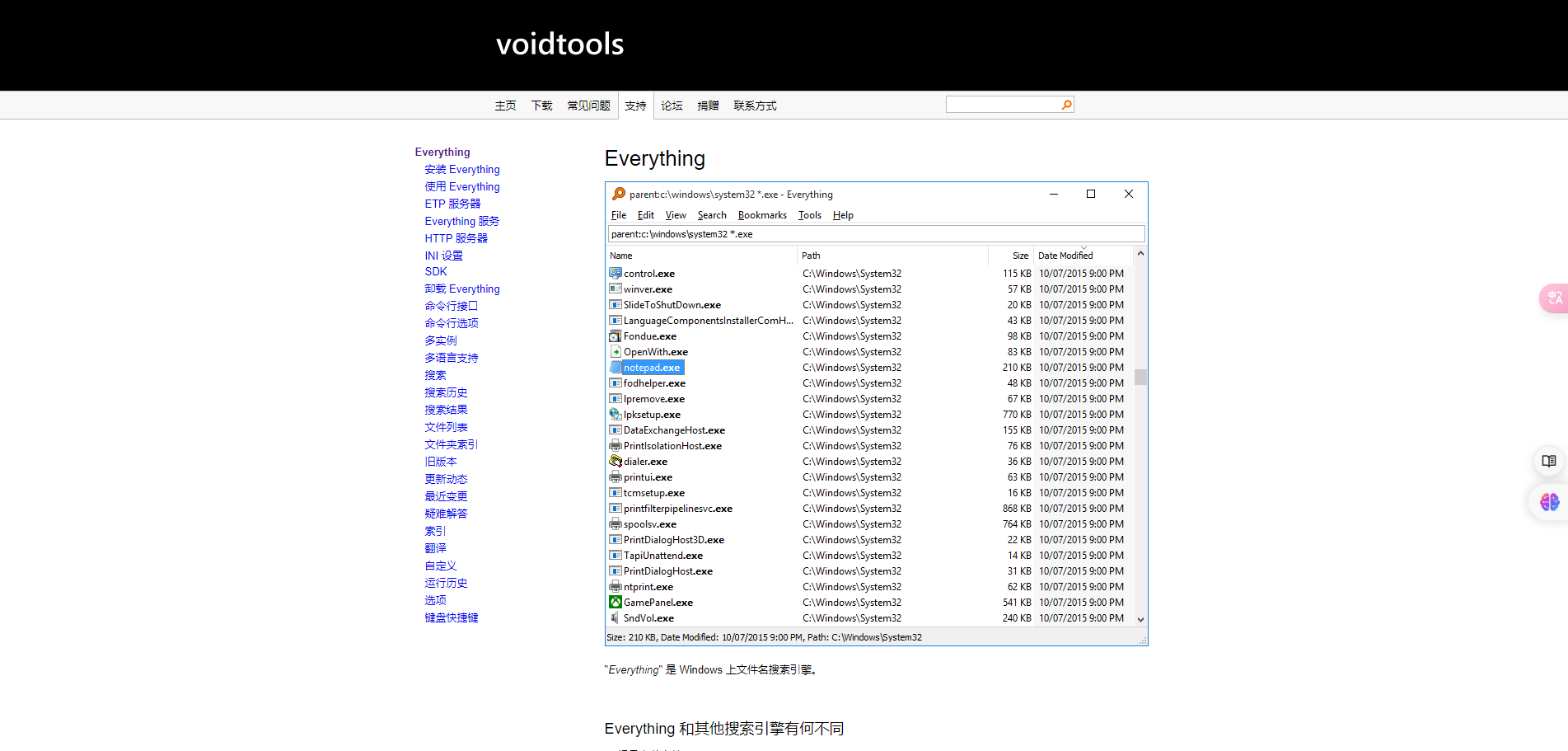Image resolution: width=1568 pixels, height=751 pixels.
Task: Open the View menu in Everything
Action: [x=676, y=215]
